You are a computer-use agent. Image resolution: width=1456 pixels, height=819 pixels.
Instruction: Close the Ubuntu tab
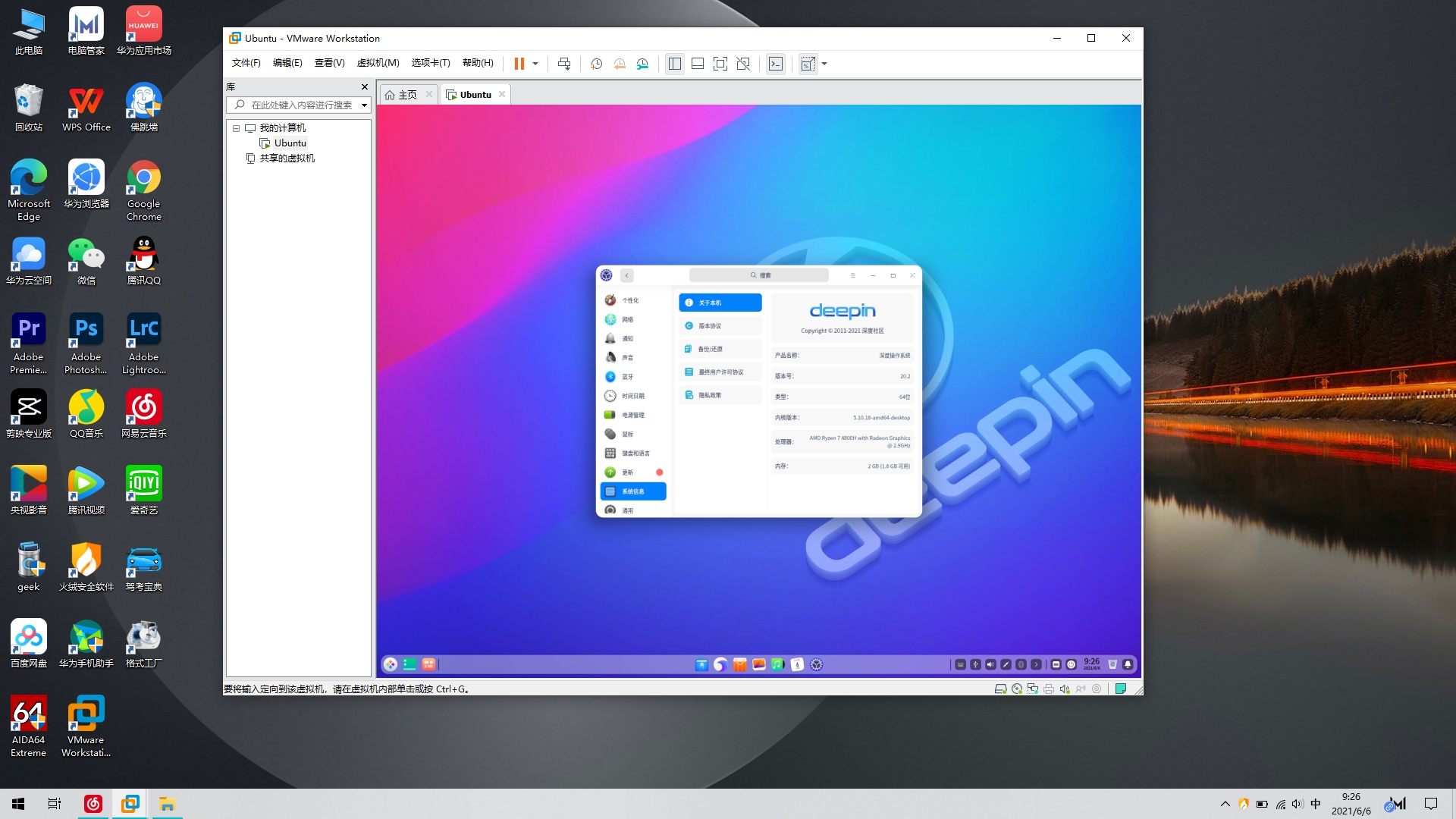point(502,94)
